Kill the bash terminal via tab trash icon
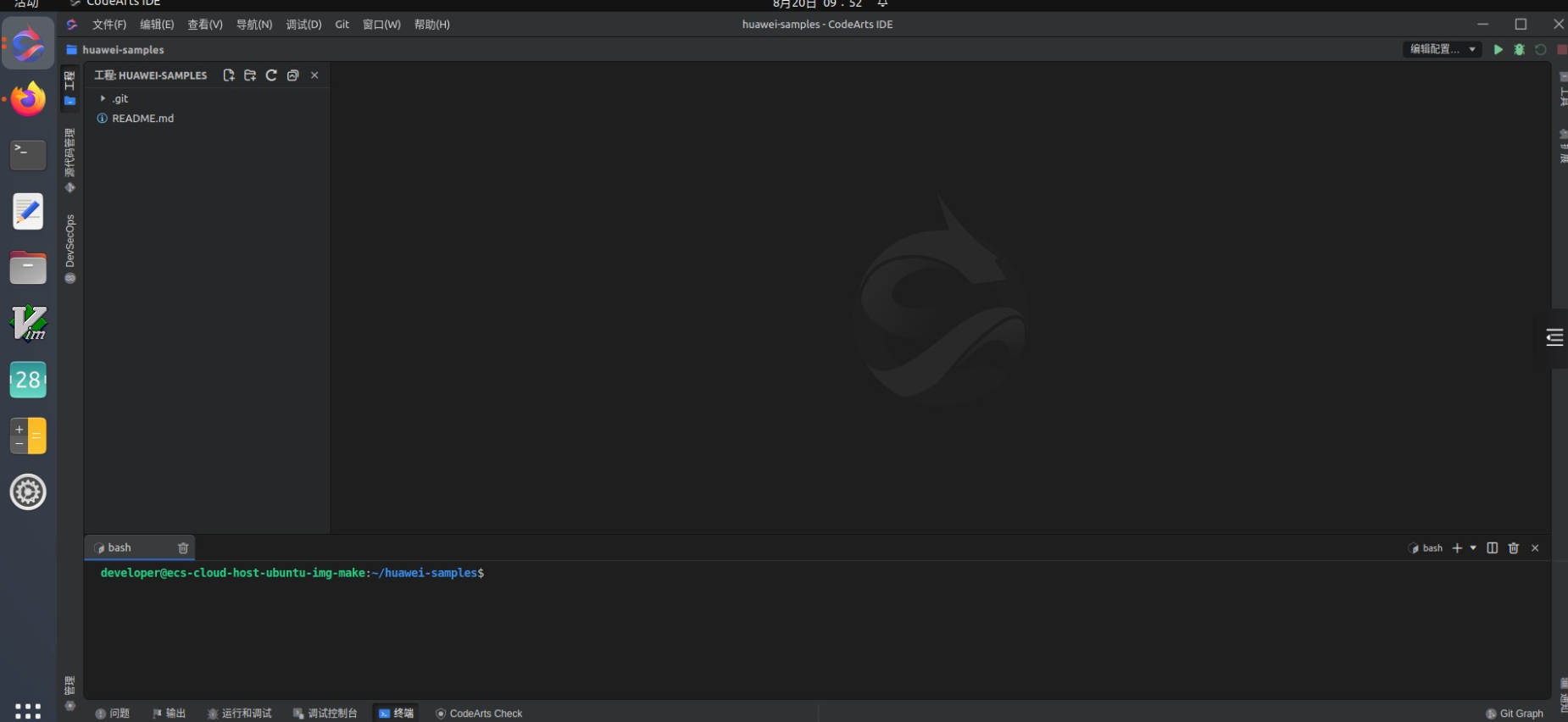 click(x=183, y=548)
